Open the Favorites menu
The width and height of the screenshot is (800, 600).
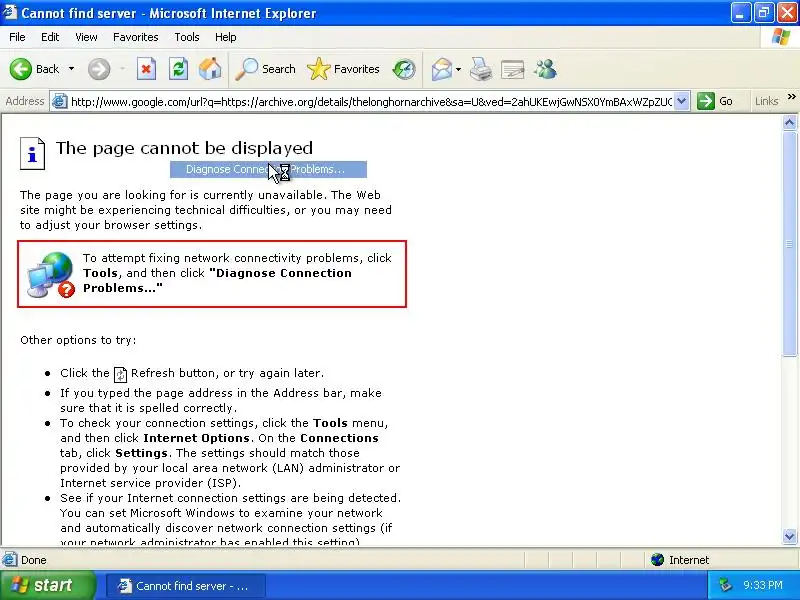[x=136, y=37]
